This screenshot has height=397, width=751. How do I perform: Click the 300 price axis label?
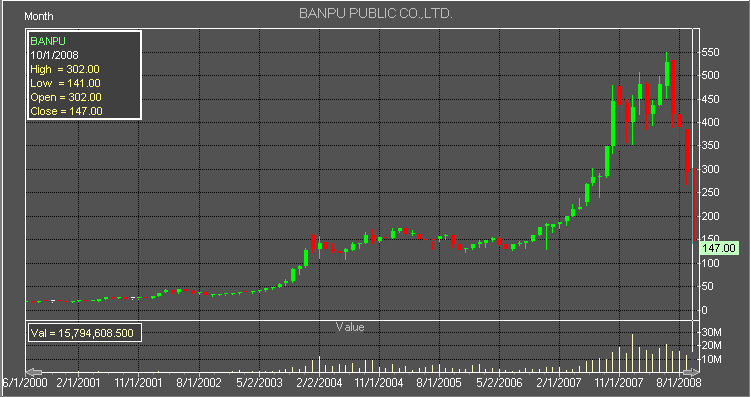tap(710, 169)
